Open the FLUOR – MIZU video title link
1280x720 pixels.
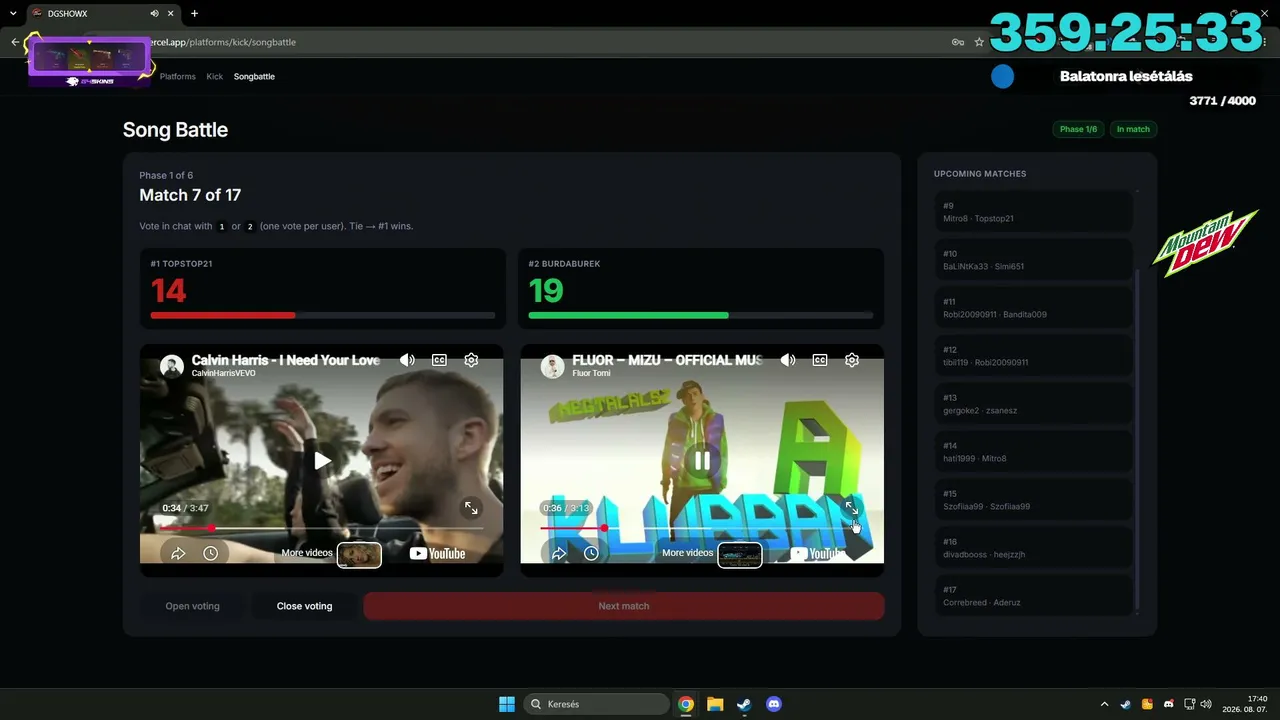point(667,360)
